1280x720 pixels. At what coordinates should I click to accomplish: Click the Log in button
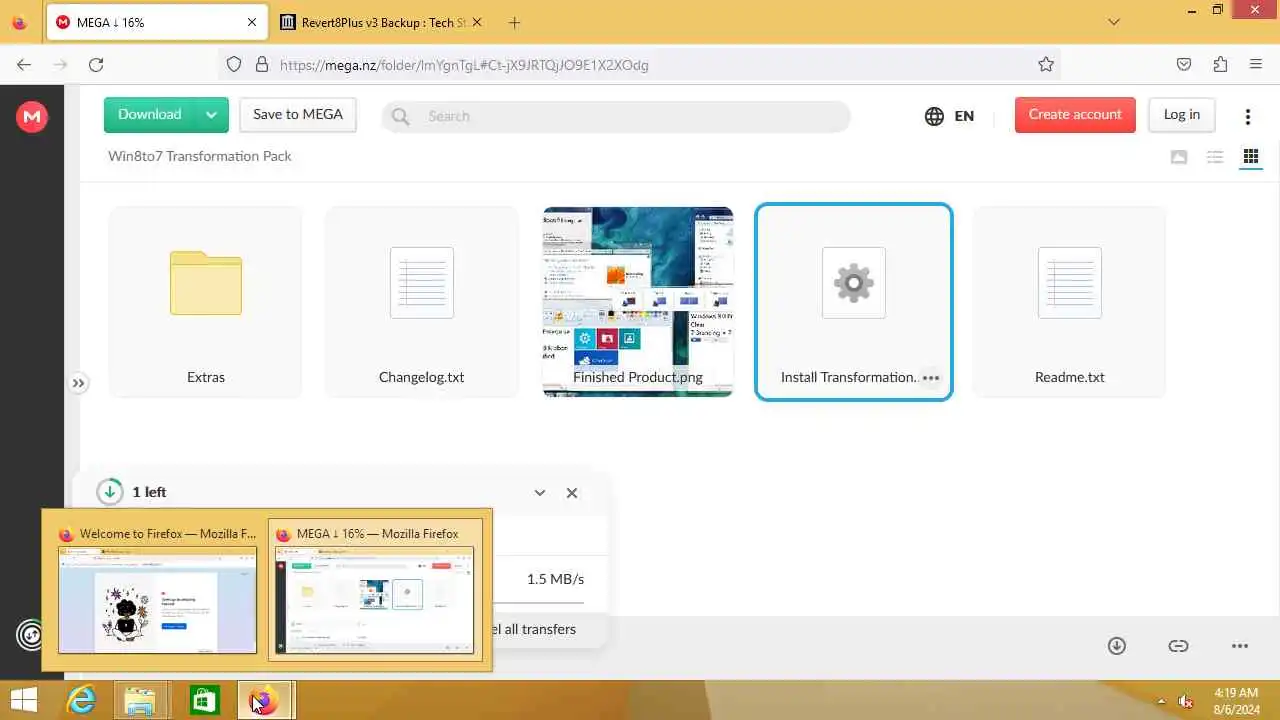click(1181, 115)
